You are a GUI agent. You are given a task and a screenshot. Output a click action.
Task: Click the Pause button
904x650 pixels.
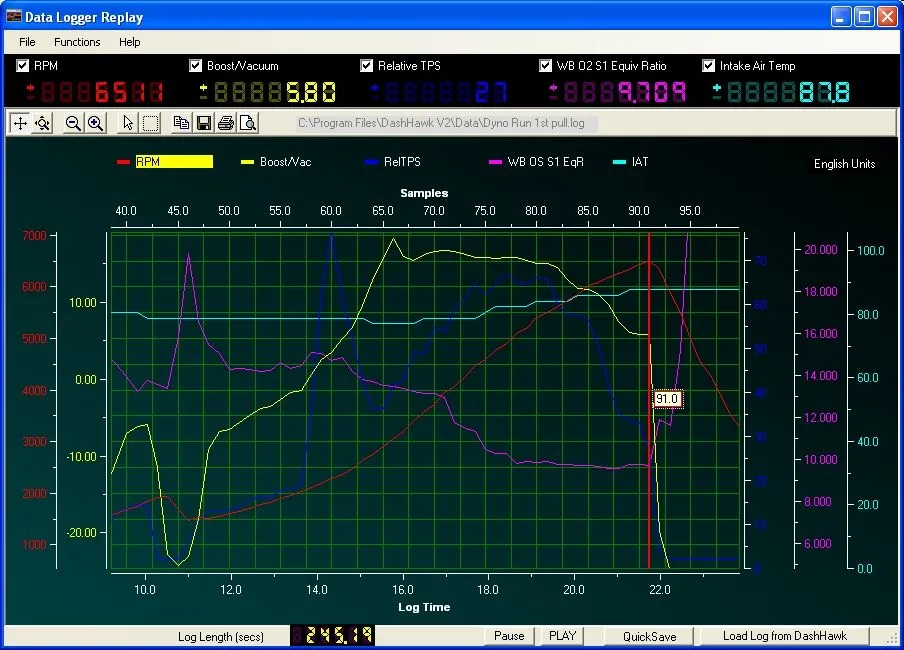tap(509, 636)
